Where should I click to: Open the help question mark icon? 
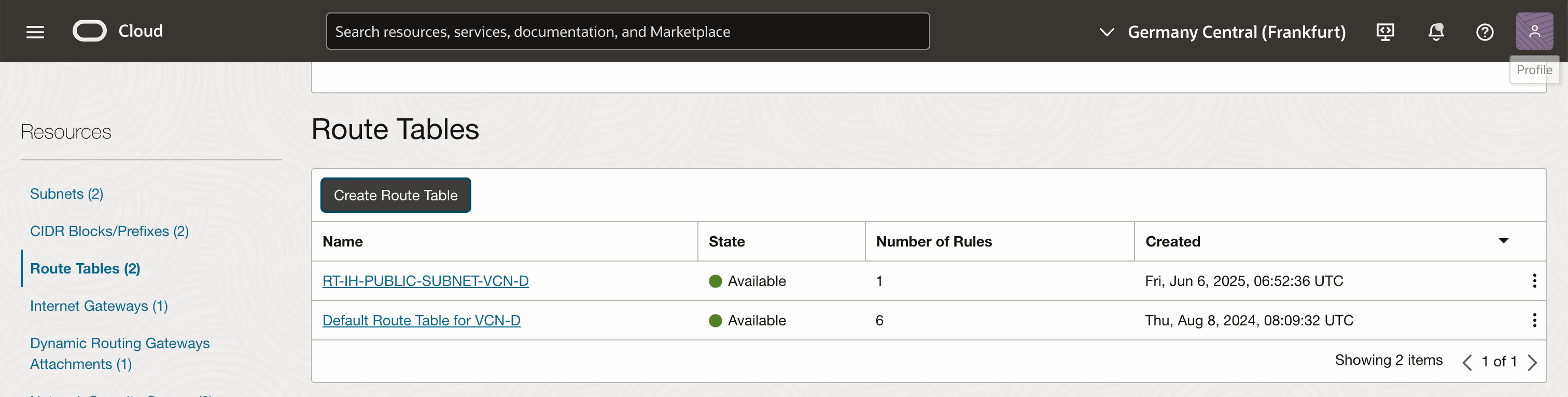[x=1484, y=32]
